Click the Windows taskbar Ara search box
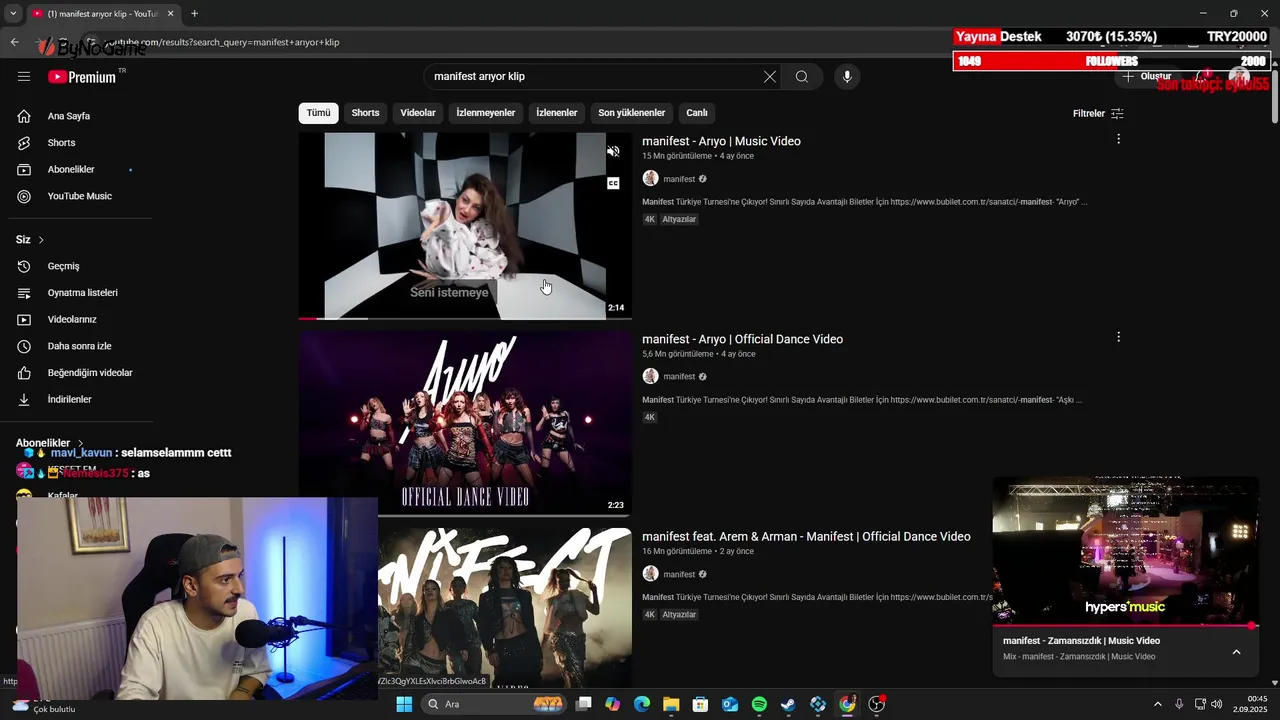Image resolution: width=1280 pixels, height=720 pixels. tap(493, 704)
